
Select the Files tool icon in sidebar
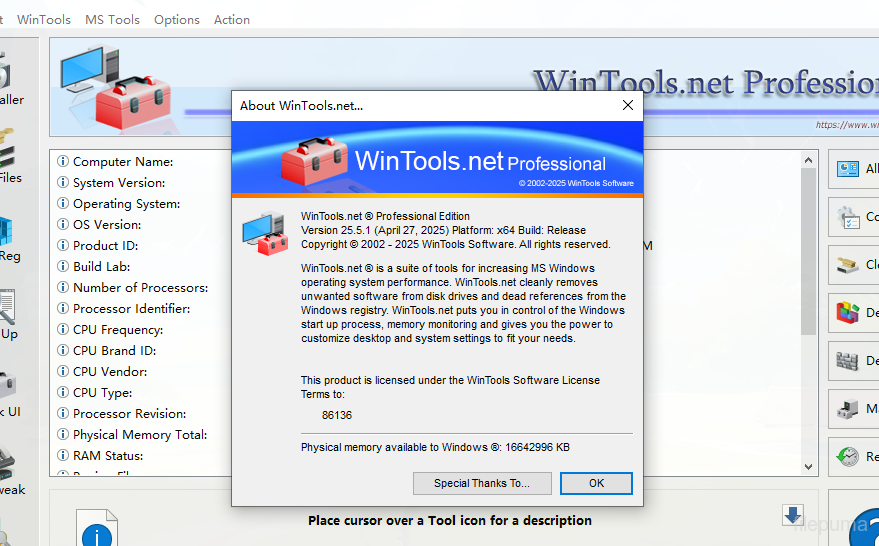[x=7, y=150]
